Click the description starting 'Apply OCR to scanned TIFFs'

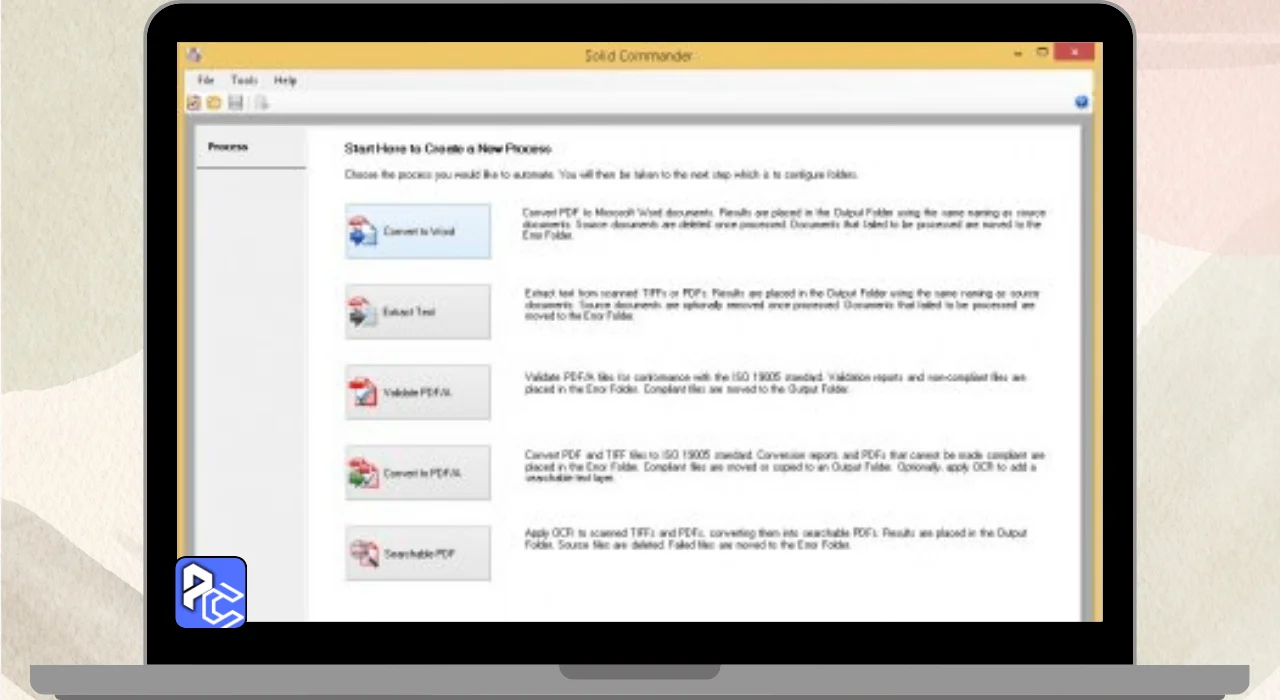point(775,538)
